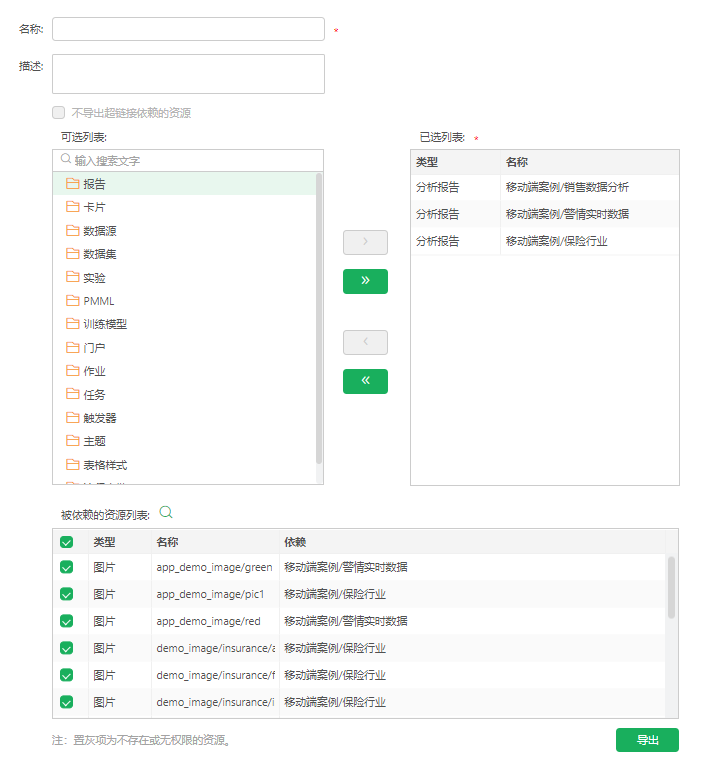Image resolution: width=717 pixels, height=770 pixels.
Task: Click the 导出 export button
Action: pos(647,740)
